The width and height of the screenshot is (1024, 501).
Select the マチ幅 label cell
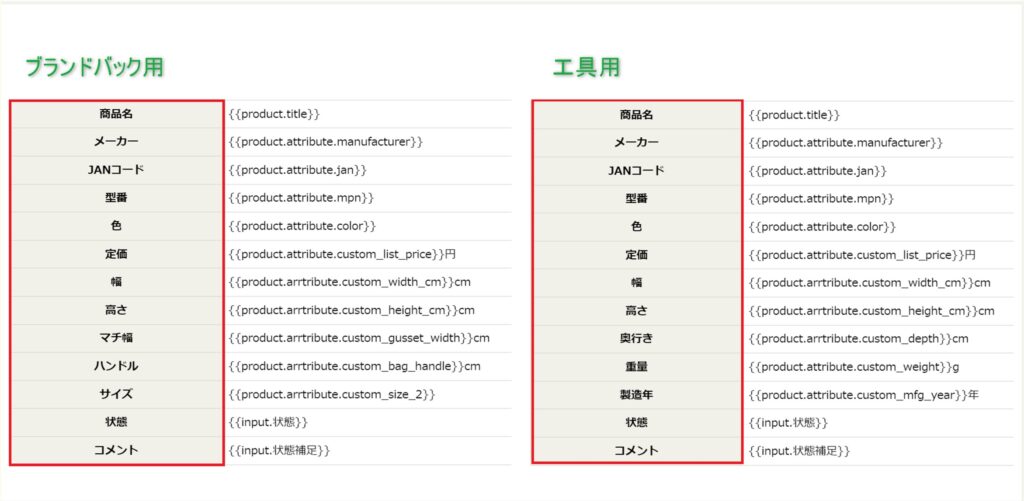116,338
